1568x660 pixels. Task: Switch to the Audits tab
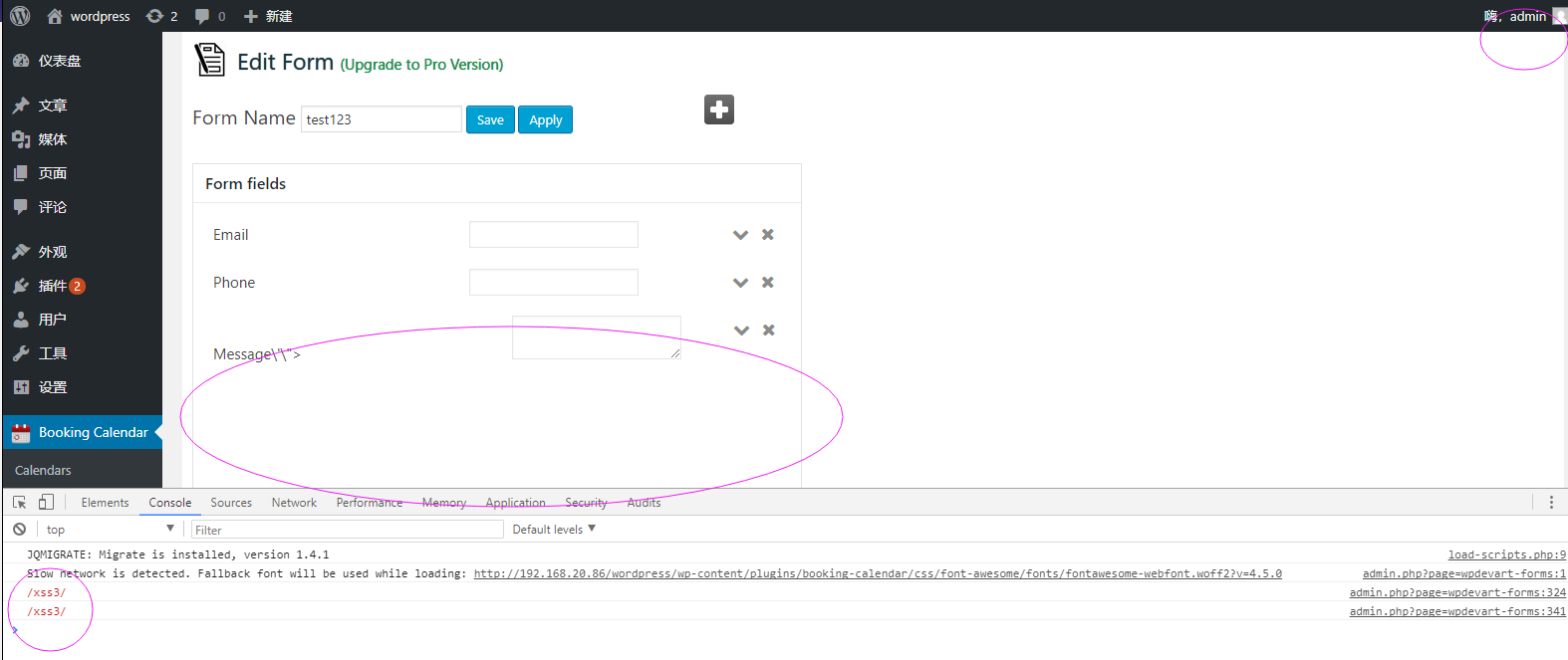645,503
